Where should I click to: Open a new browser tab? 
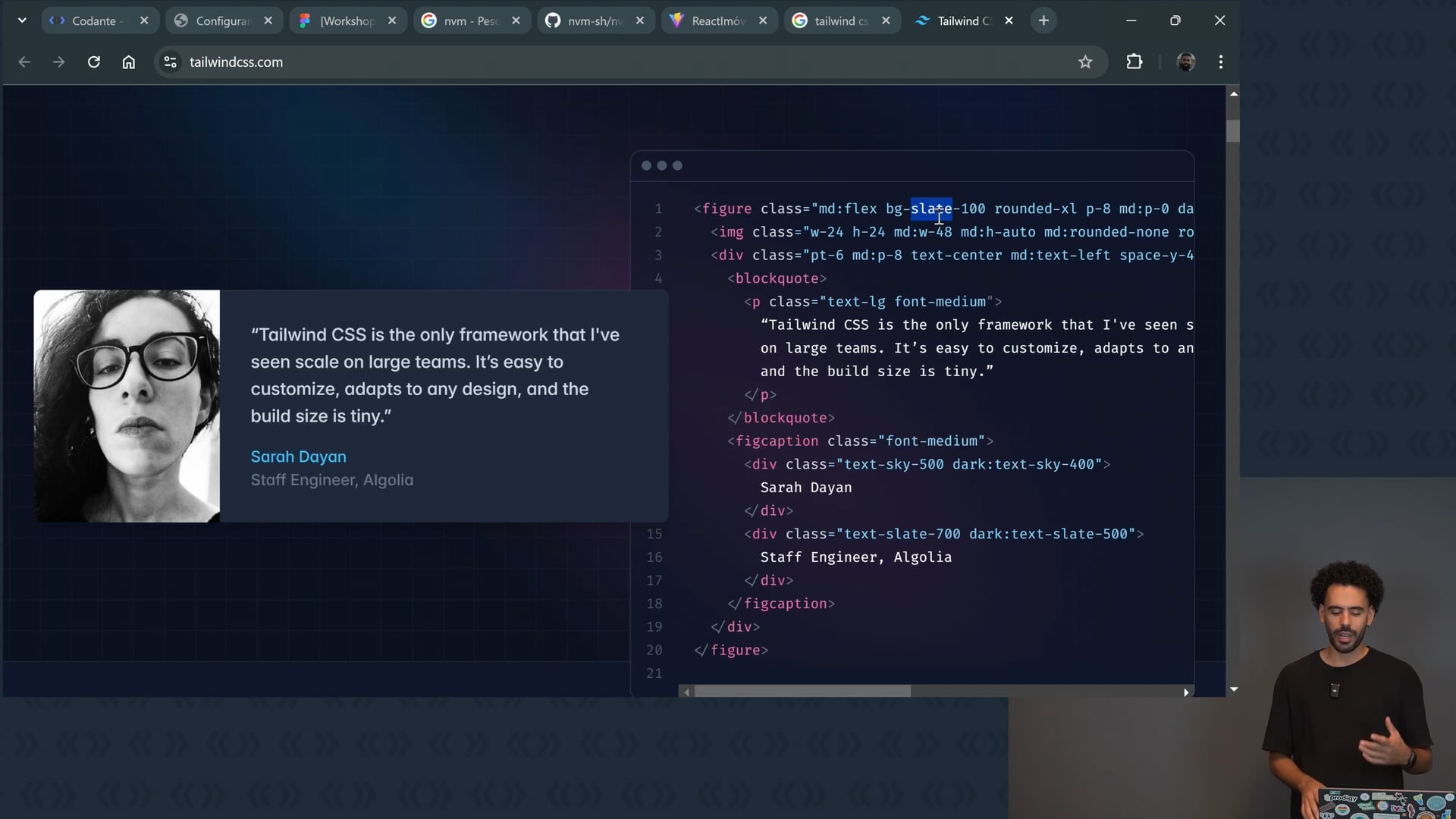click(1043, 20)
